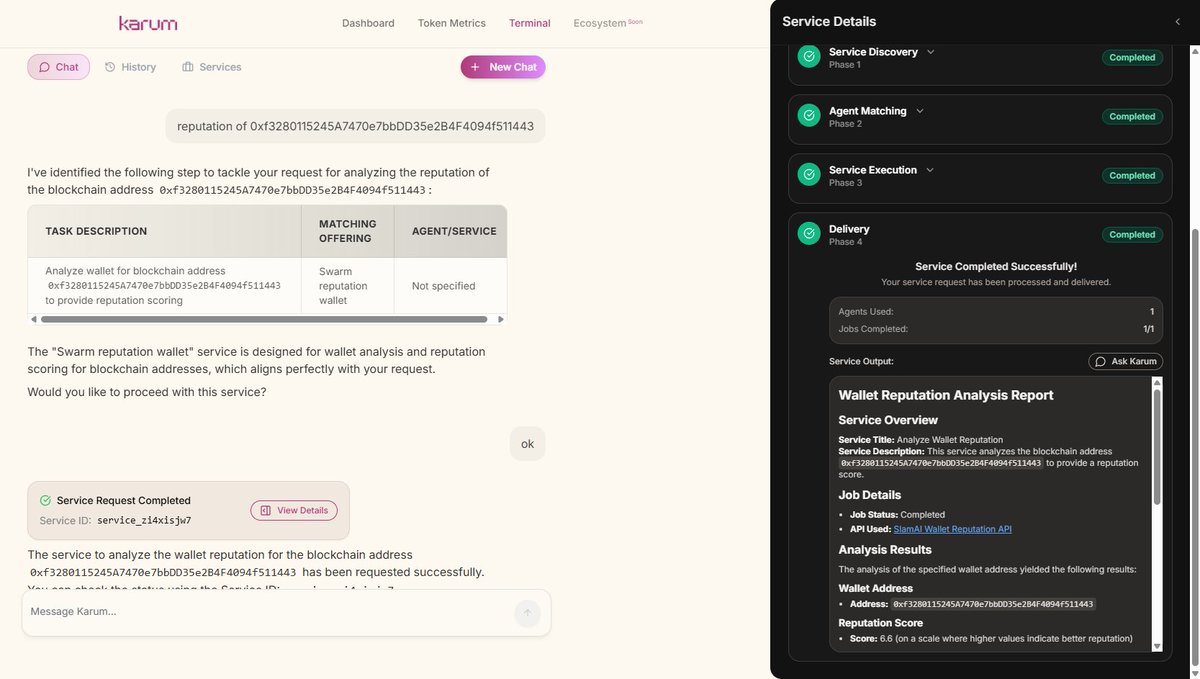Click the Service Execution Completed badge
Viewport: 1200px width, 679px height.
coord(1131,175)
